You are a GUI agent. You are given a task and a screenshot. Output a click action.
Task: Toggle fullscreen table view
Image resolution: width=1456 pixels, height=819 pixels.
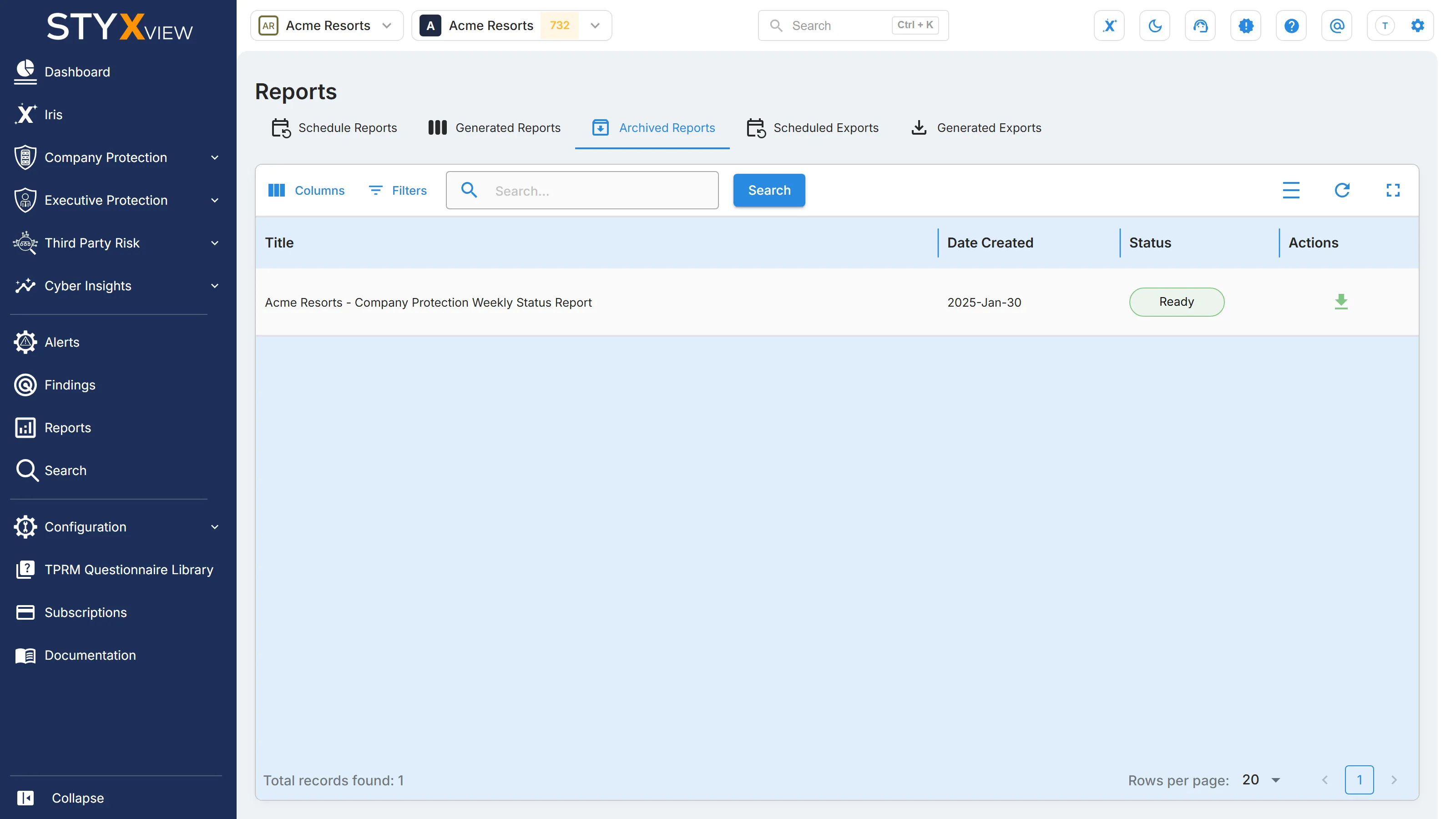[x=1393, y=191]
